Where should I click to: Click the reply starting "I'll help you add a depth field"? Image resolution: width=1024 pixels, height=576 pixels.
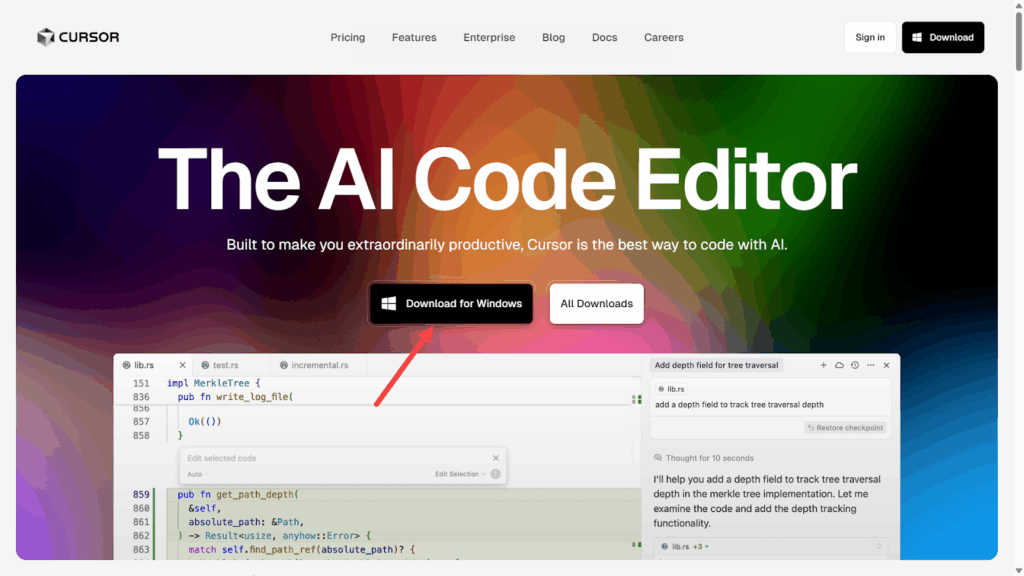(x=767, y=501)
